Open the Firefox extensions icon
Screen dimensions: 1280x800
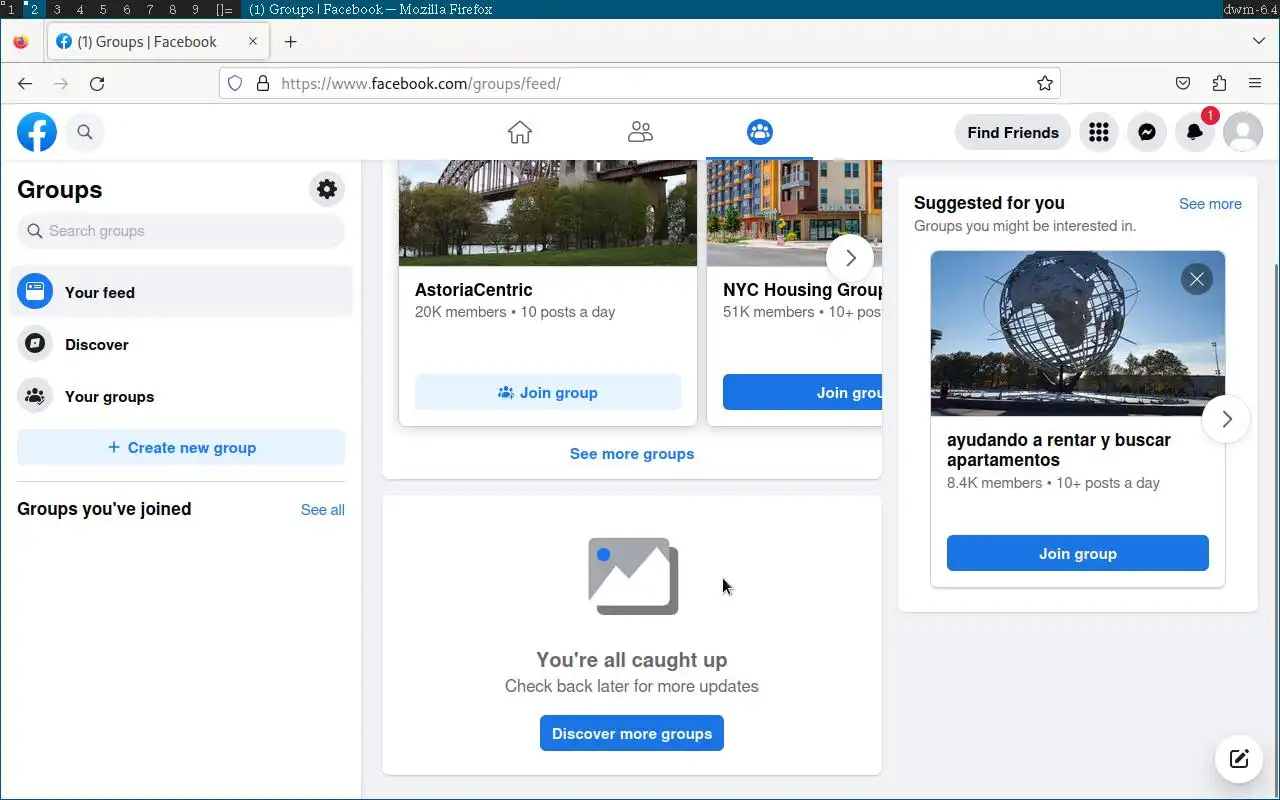[x=1219, y=83]
